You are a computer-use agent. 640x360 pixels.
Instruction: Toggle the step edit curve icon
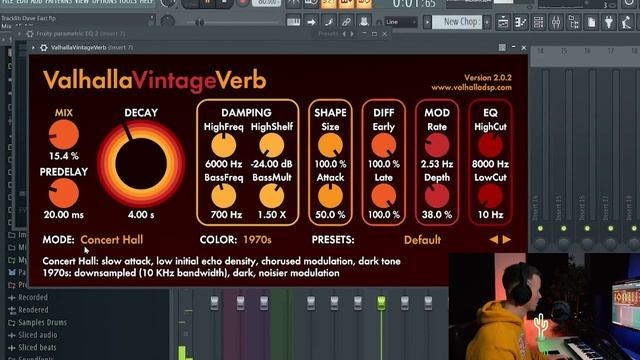coord(329,22)
